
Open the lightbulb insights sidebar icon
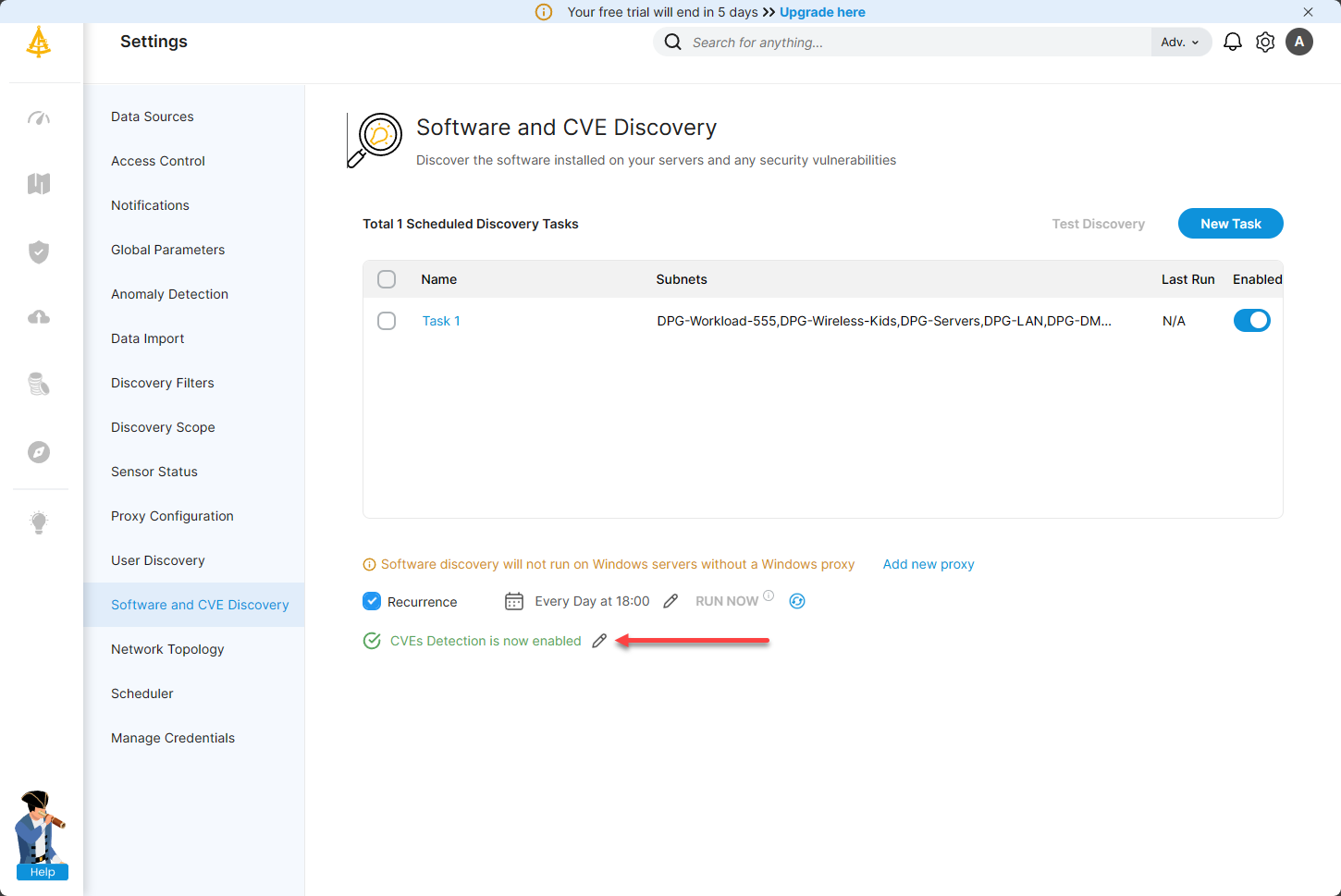tap(39, 522)
